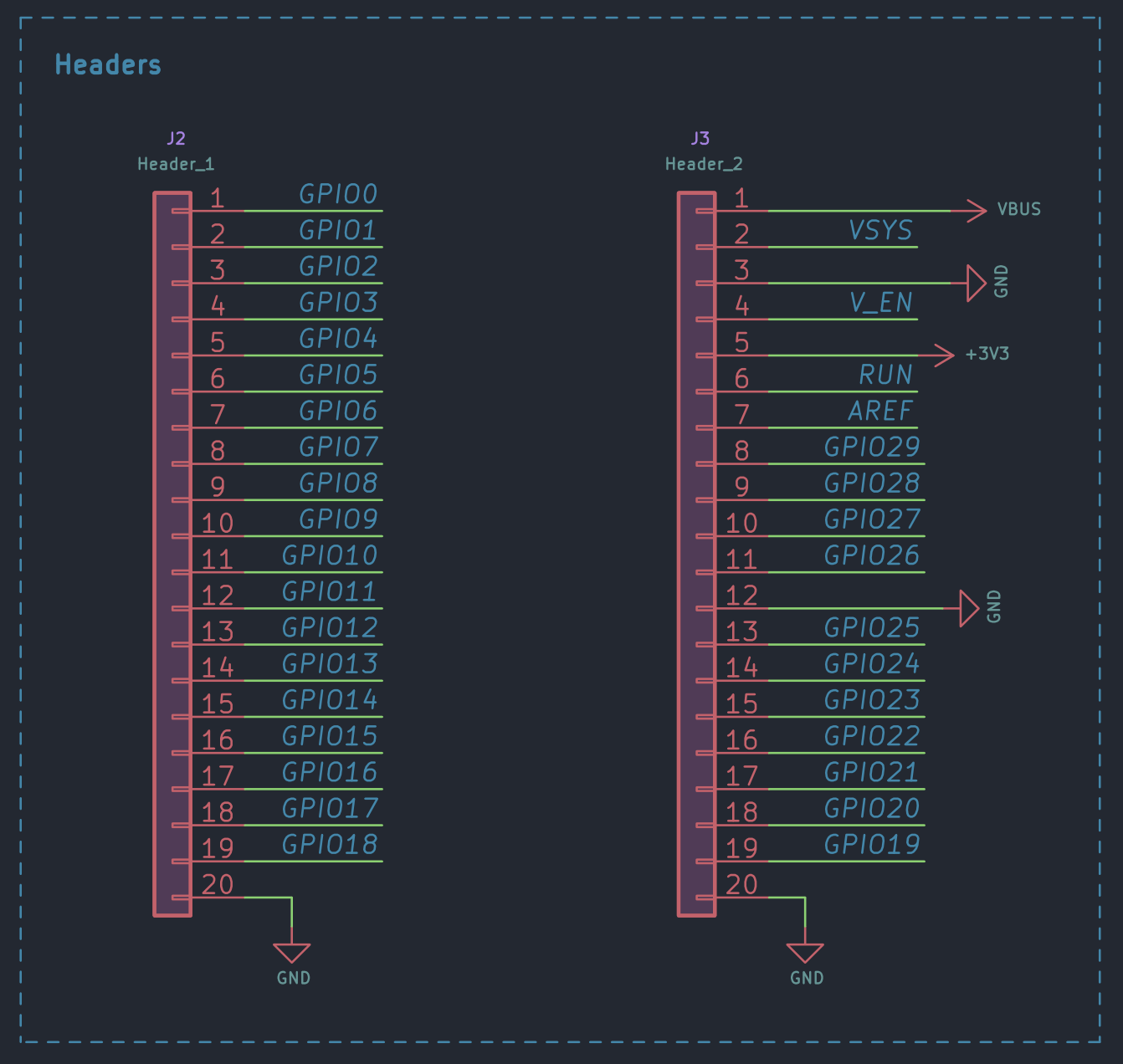Screen dimensions: 1123x1064
Task: Select the GPIO17 net label
Action: (330, 808)
